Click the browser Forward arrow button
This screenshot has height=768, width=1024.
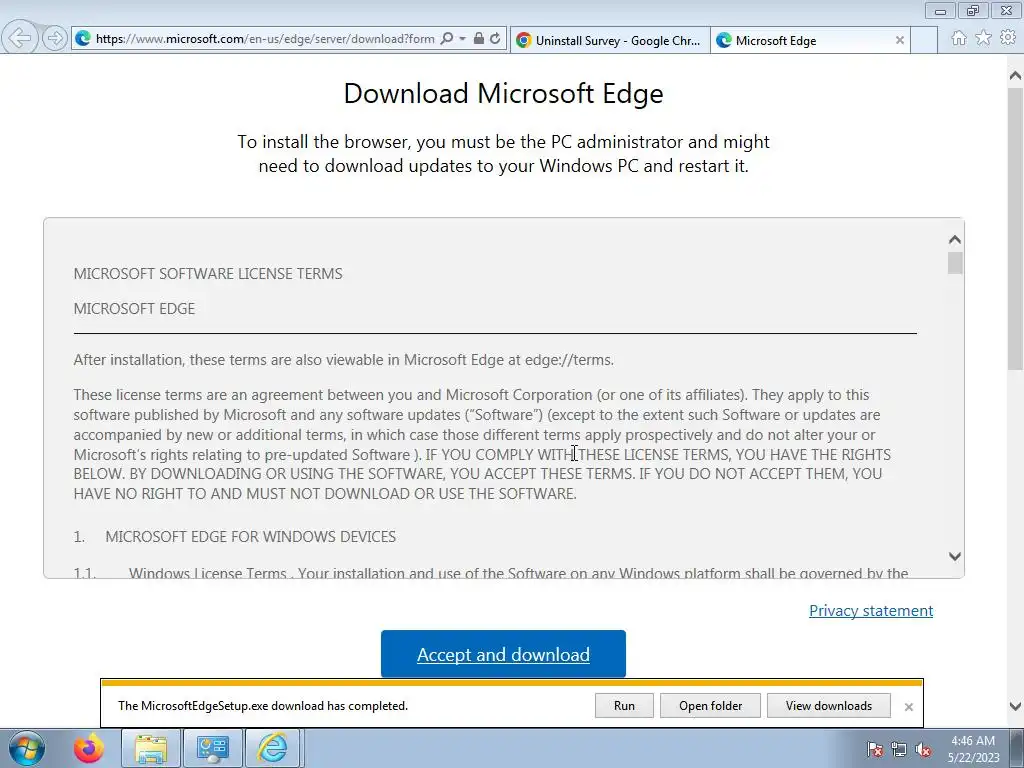55,38
